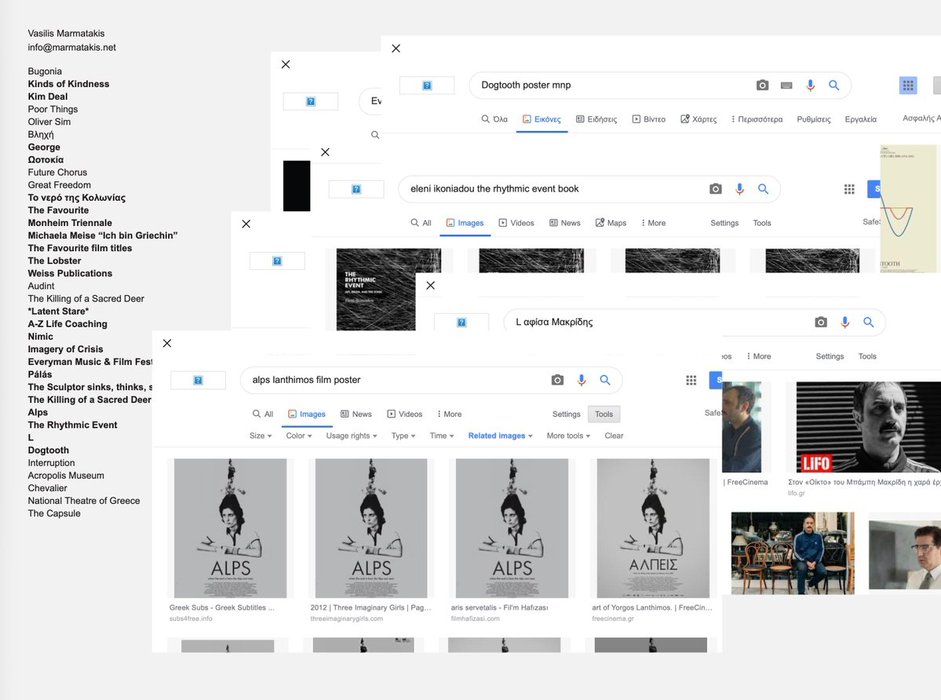Switch to the Χάρτες tab
Screen dimensions: 941x700
click(x=698, y=119)
